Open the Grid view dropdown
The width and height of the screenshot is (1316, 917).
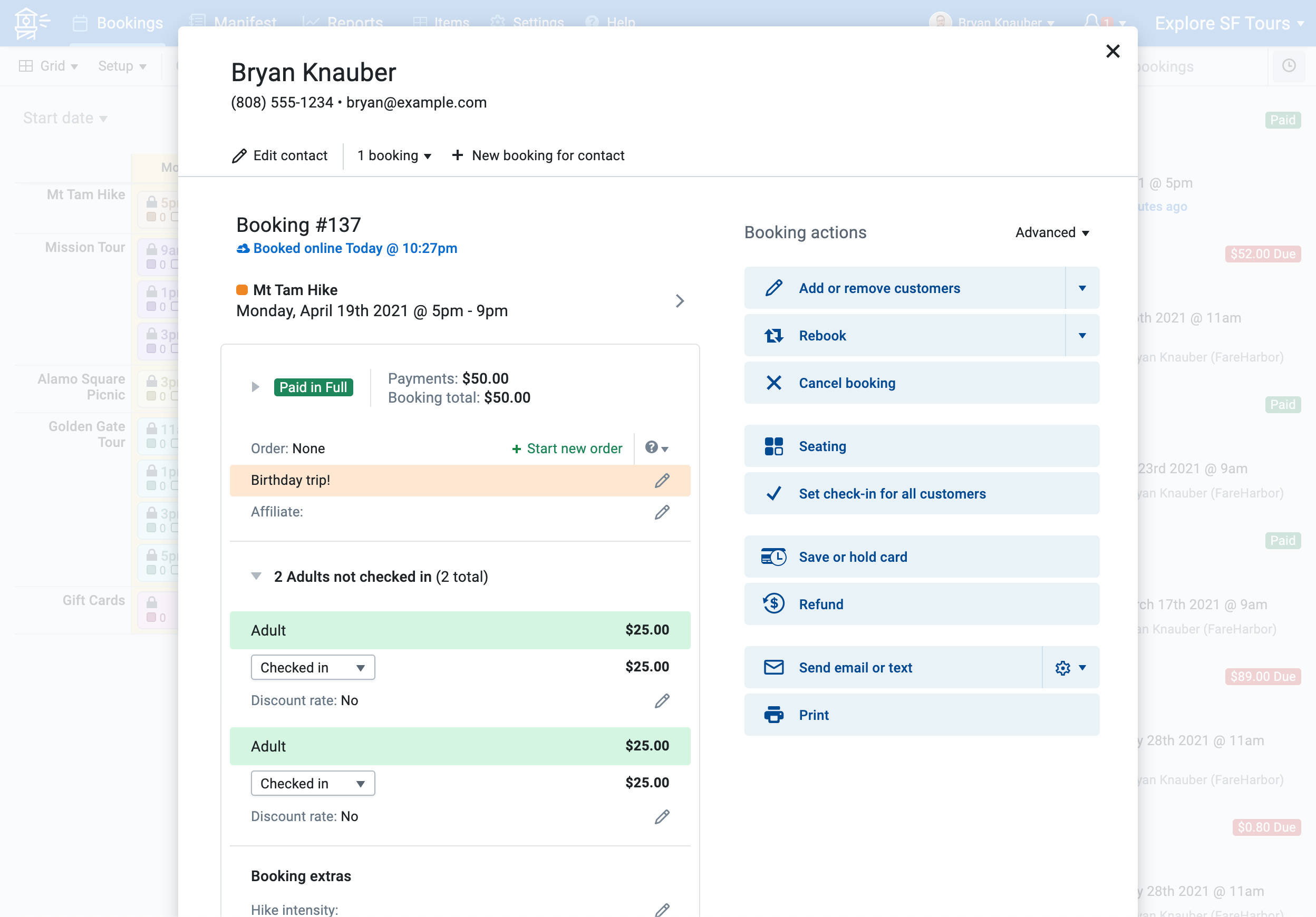[x=48, y=66]
